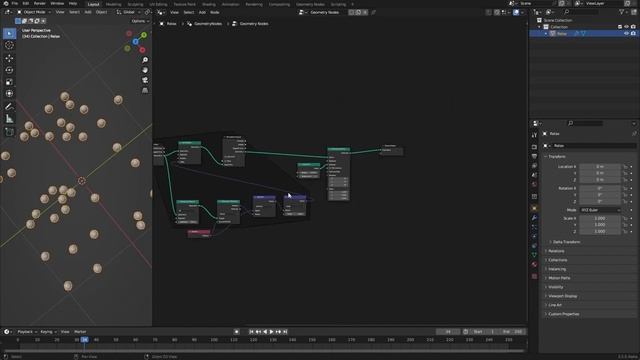Collapse the Collection tree arrow in outliner

tap(539, 27)
